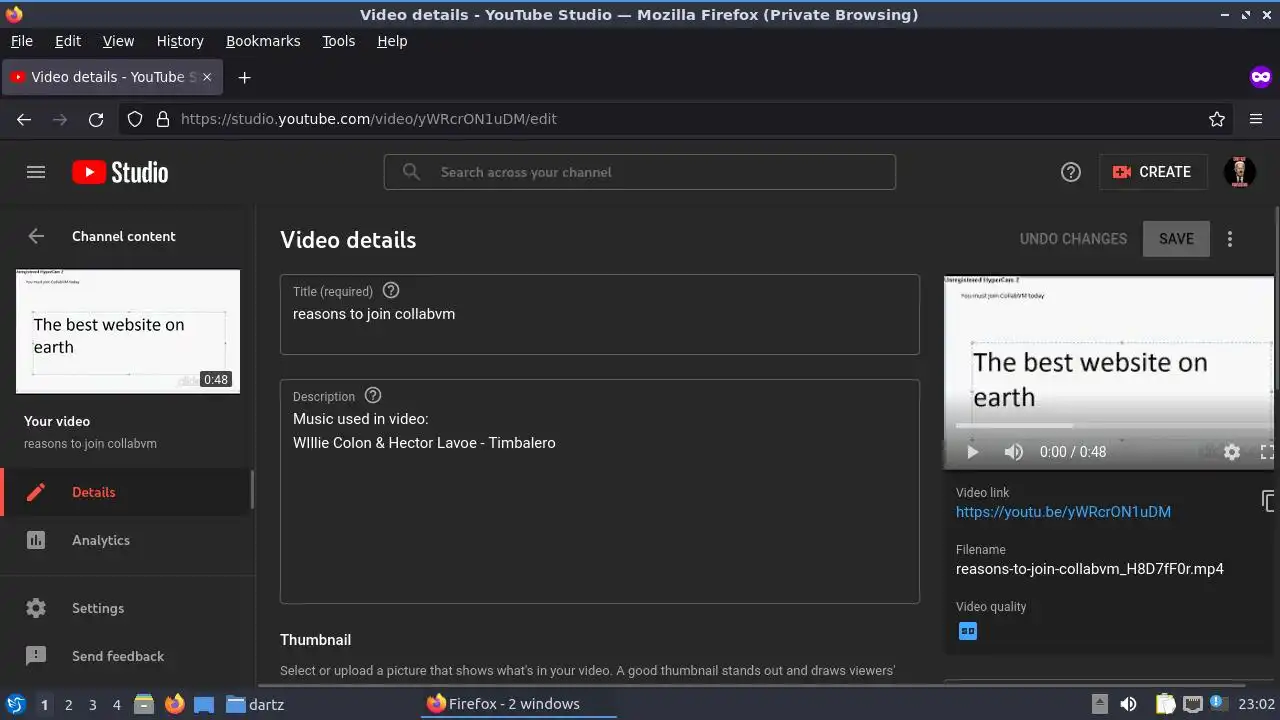The image size is (1280, 720).
Task: Open the Analytics sidebar label
Action: click(101, 540)
